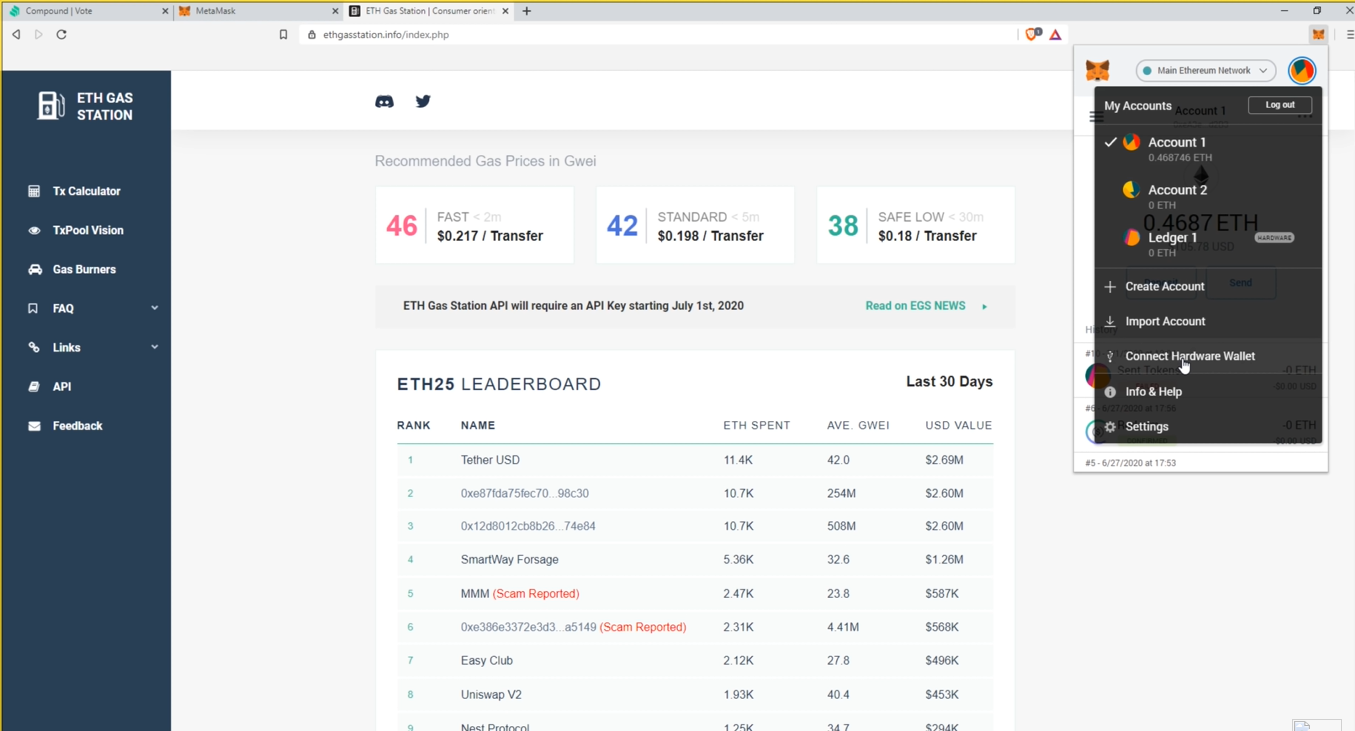The width and height of the screenshot is (1355, 731).
Task: Click the ETH Gas Station logo
Action: 85,106
